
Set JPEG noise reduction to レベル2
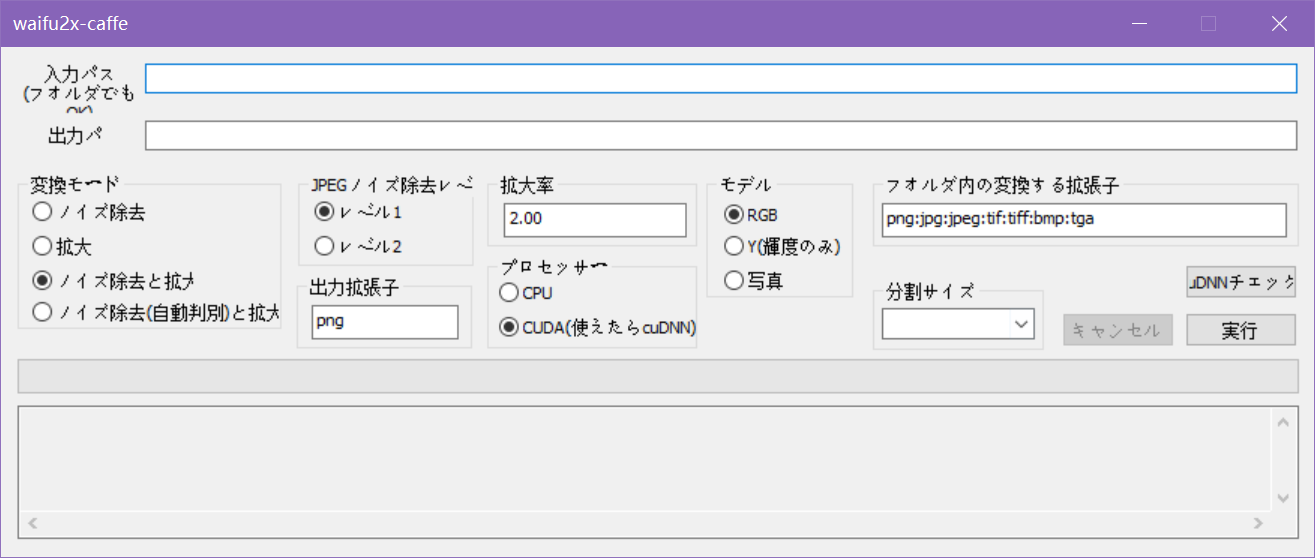tap(358, 245)
